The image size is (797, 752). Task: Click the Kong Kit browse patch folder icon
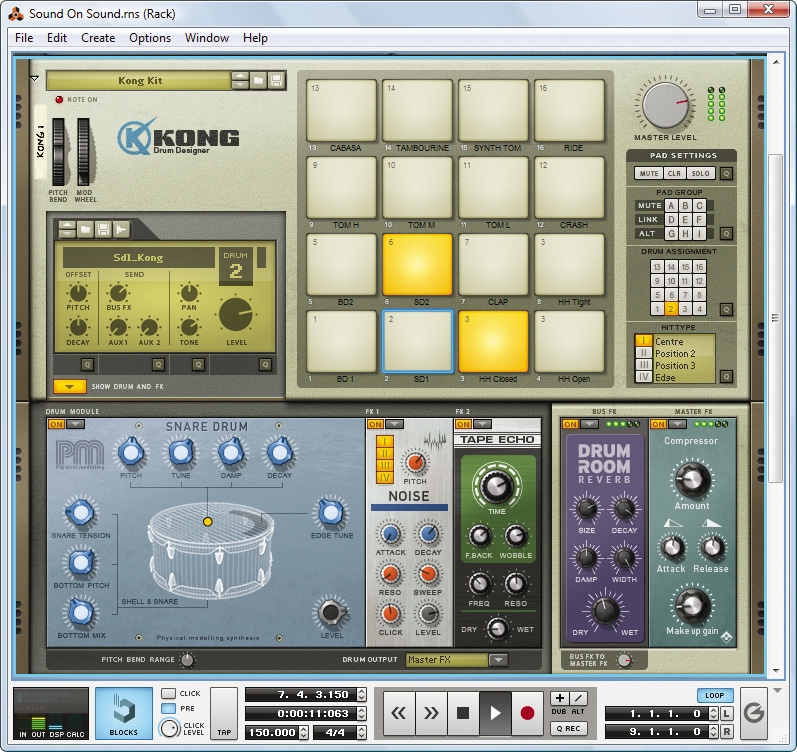pos(258,80)
